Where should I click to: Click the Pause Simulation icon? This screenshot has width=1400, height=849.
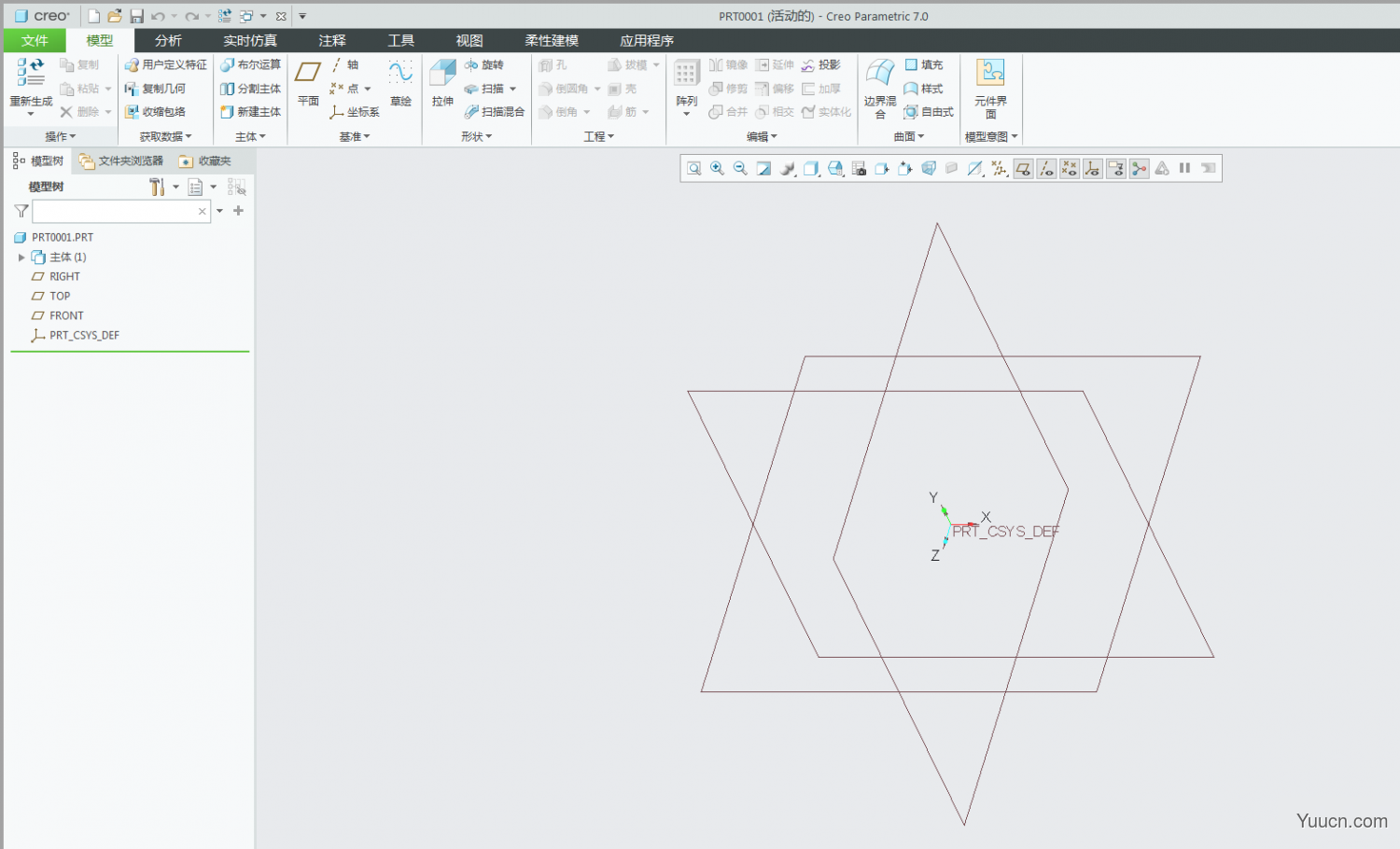[1184, 169]
